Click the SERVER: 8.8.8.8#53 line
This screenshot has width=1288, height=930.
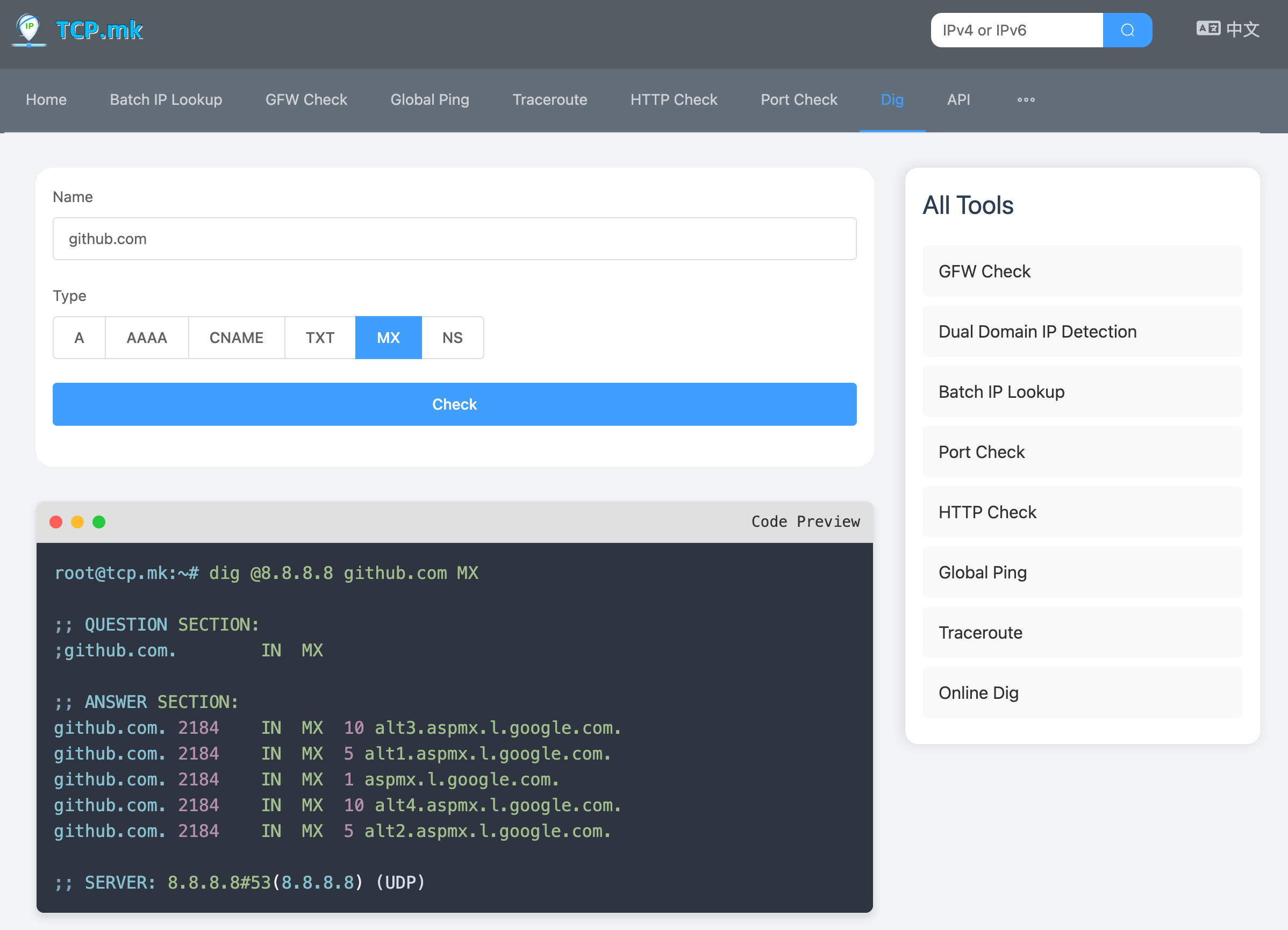click(239, 883)
